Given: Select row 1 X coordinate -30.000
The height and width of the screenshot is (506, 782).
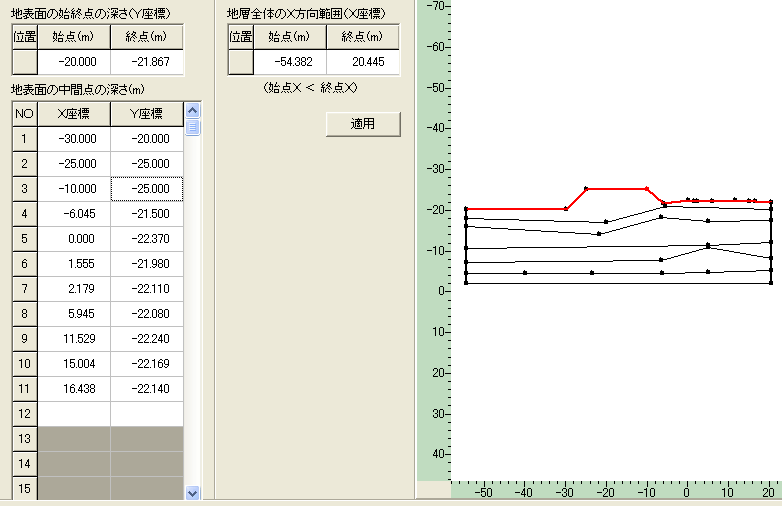Looking at the screenshot, I should [74, 139].
